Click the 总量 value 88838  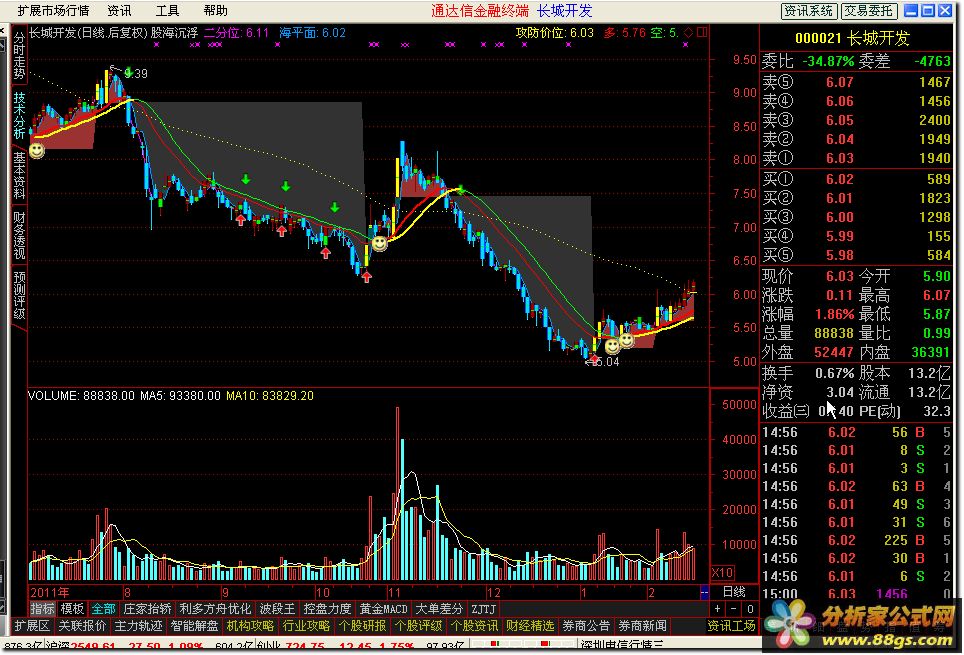point(834,333)
